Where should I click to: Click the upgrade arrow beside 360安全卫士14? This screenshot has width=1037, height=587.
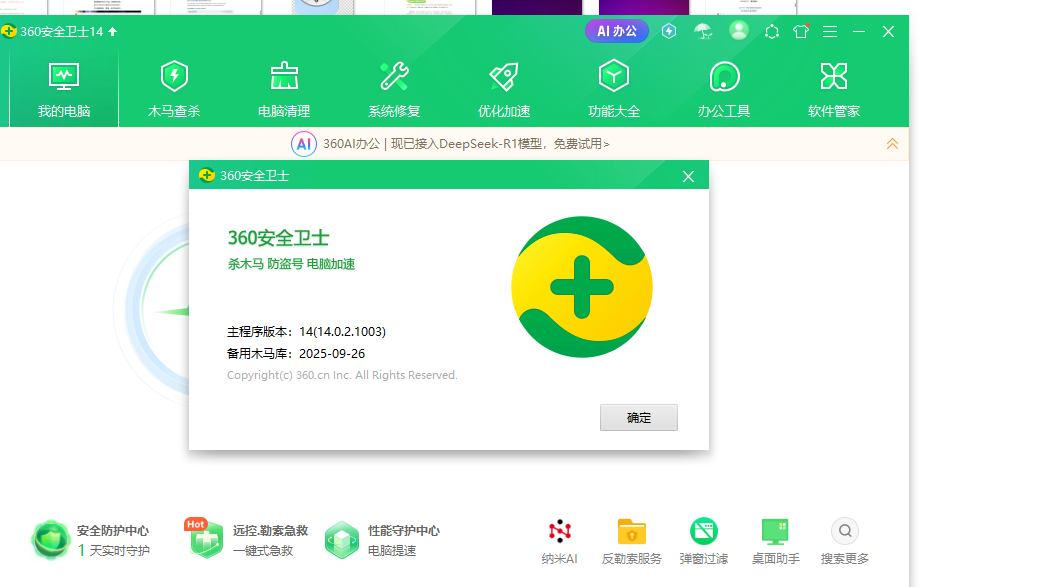point(112,31)
